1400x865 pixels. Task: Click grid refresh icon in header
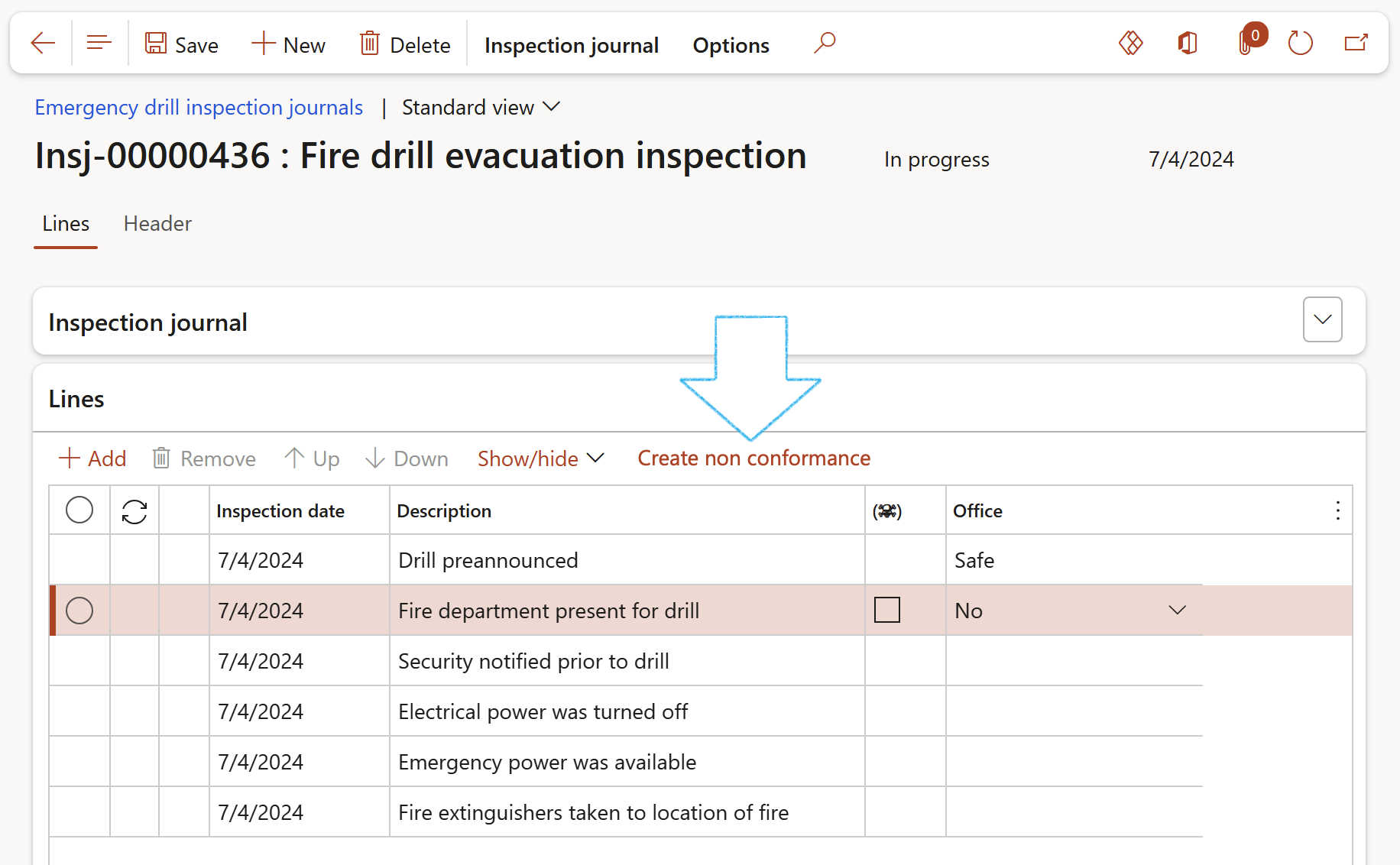point(134,511)
